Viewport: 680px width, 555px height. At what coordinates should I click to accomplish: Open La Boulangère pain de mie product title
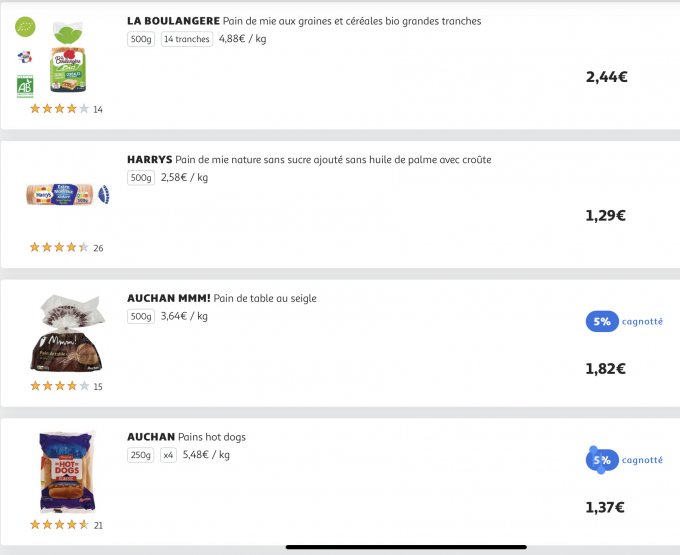coord(304,21)
